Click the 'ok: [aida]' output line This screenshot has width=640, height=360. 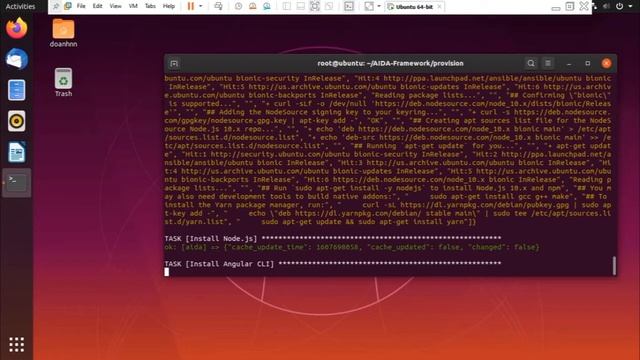pyautogui.click(x=351, y=247)
